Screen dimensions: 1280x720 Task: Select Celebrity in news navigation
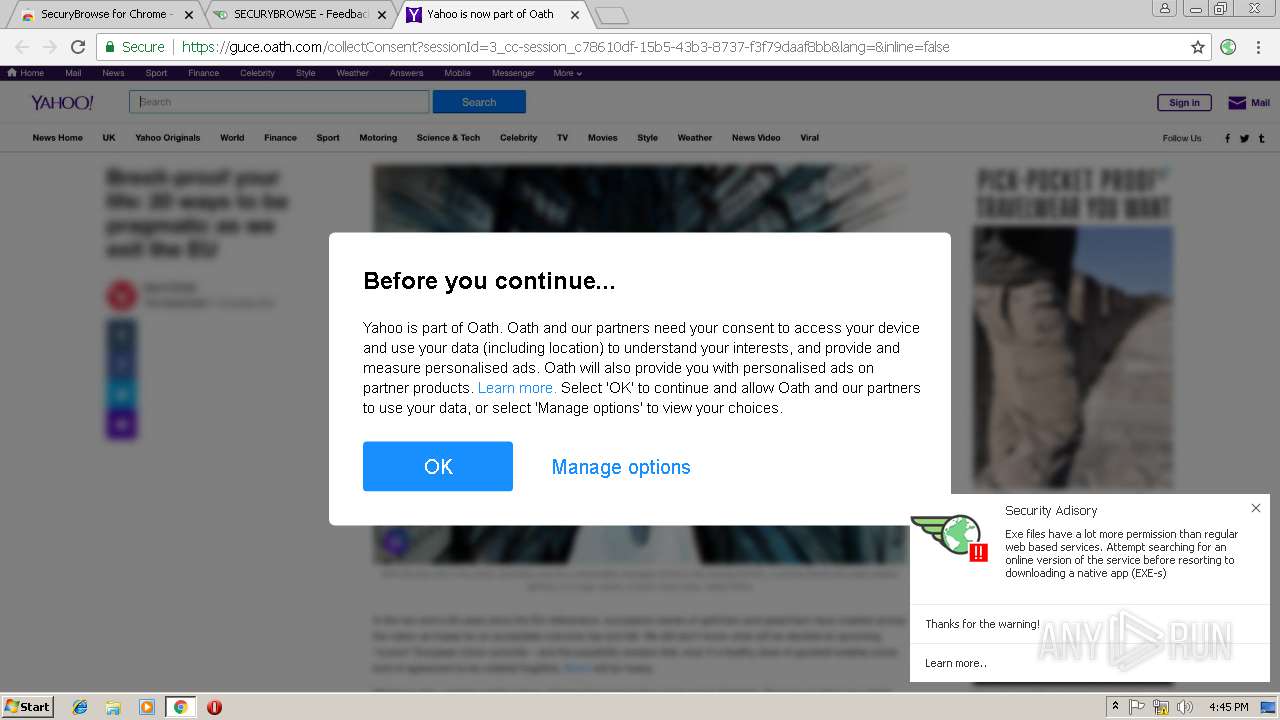coord(519,138)
